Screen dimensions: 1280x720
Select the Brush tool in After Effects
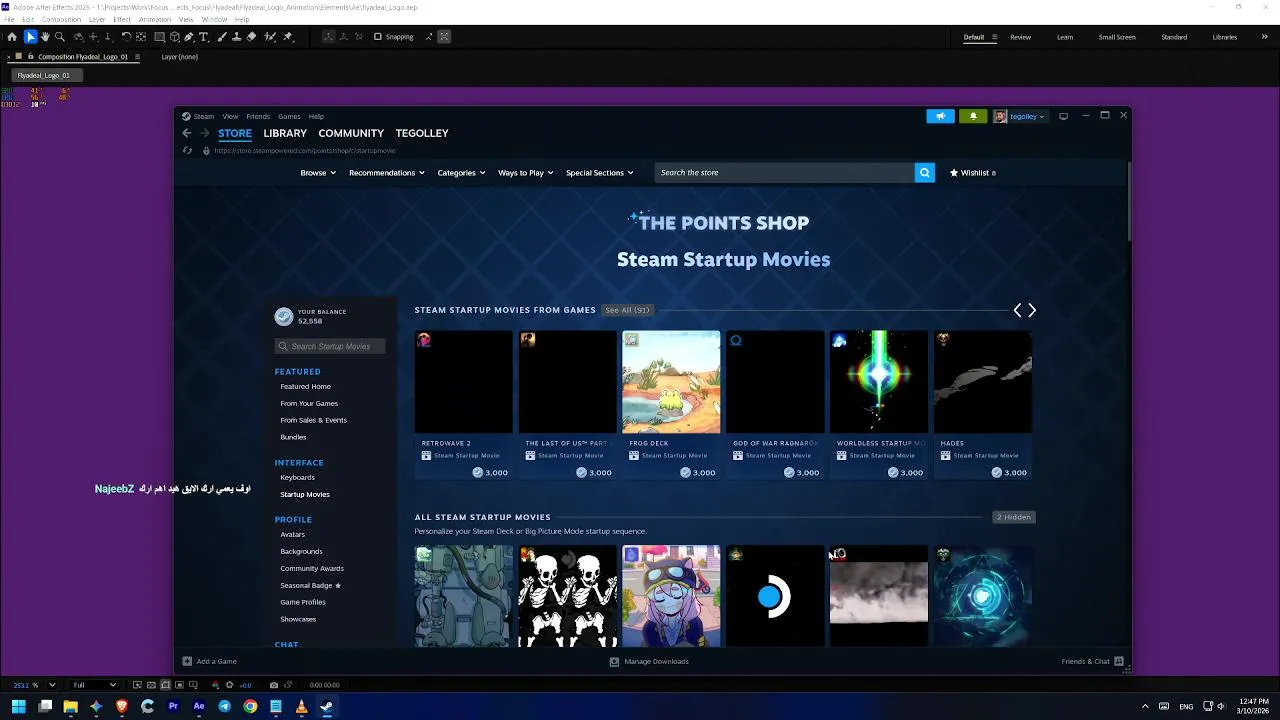click(222, 37)
